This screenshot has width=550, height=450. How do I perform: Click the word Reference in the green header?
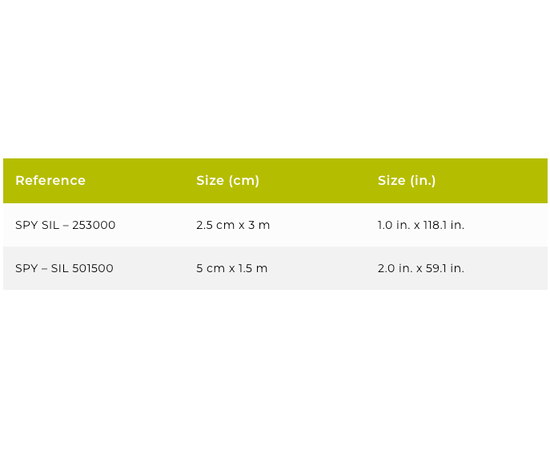[x=51, y=181]
